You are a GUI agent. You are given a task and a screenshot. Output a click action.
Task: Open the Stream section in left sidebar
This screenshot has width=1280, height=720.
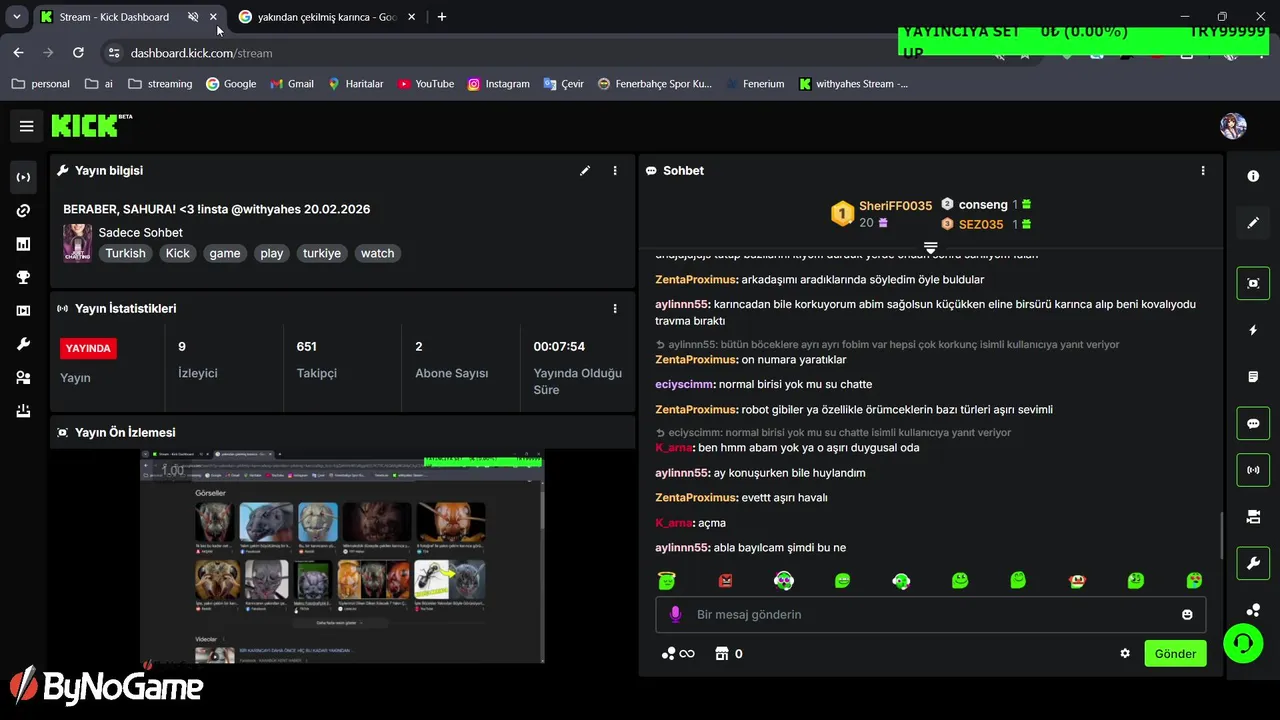click(23, 177)
